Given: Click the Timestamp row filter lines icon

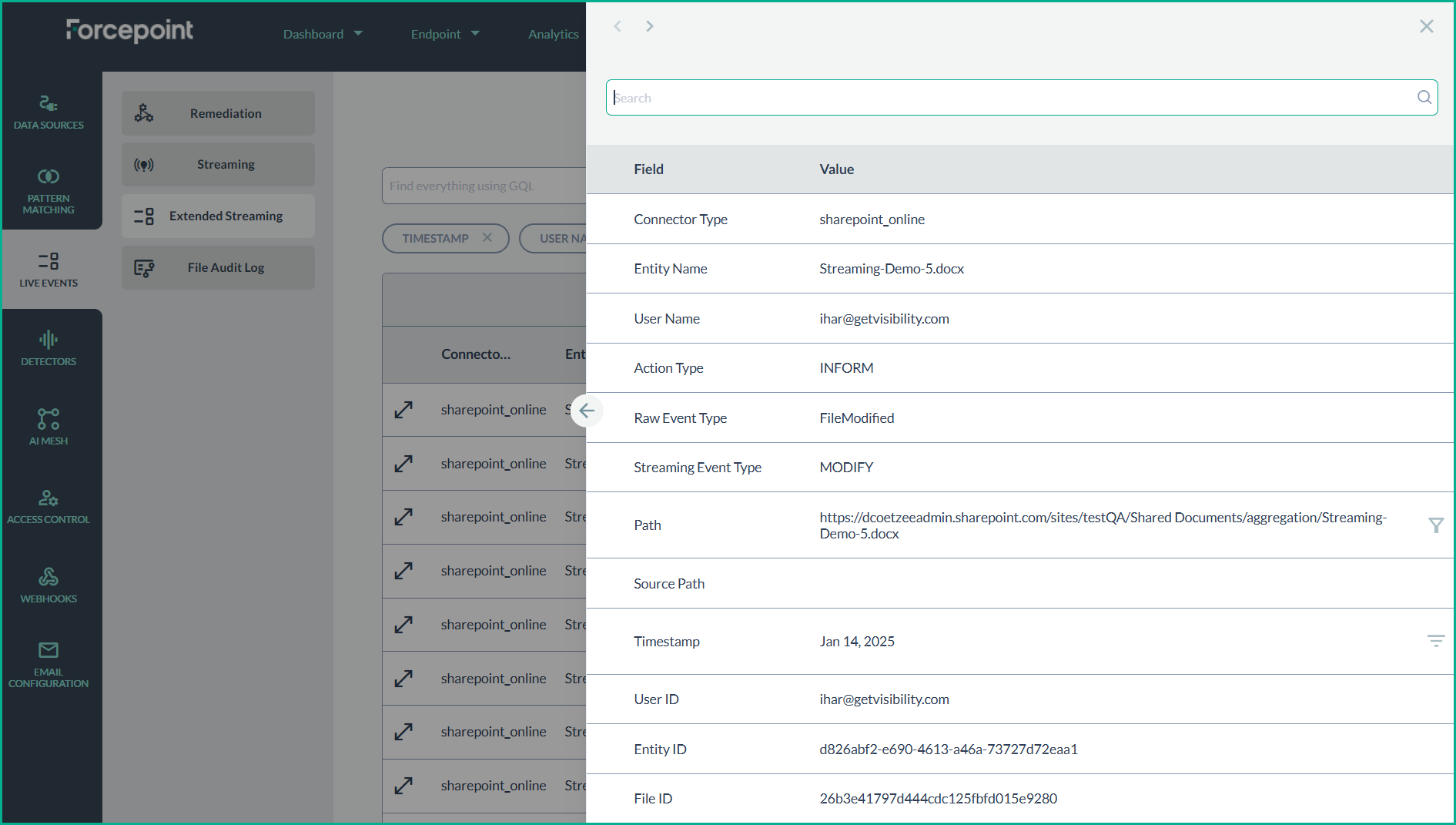Looking at the screenshot, I should pyautogui.click(x=1435, y=641).
